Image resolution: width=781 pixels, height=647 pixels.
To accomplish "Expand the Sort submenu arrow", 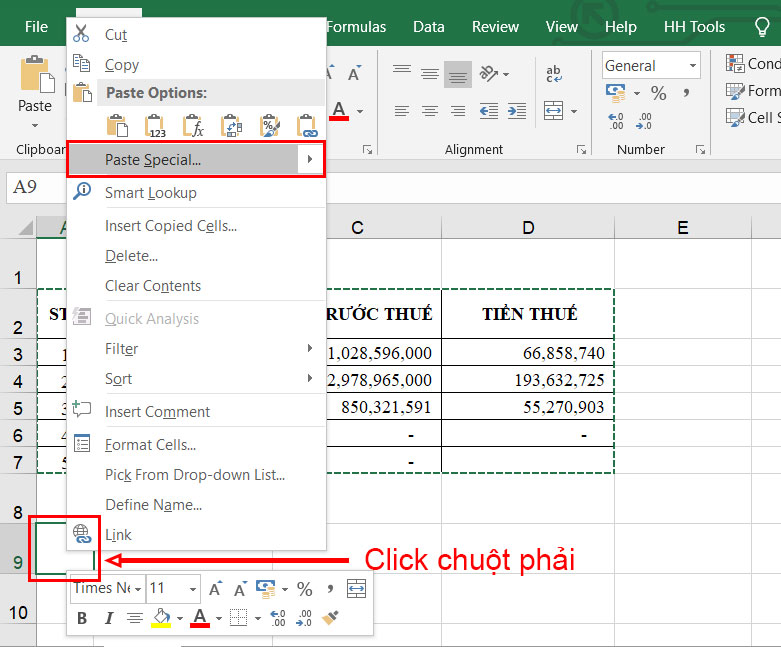I will tap(310, 378).
